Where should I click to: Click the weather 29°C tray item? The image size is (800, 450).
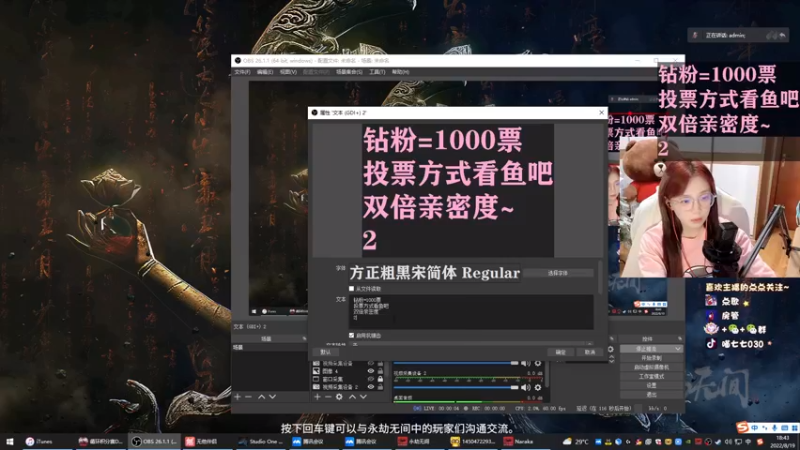[576, 442]
